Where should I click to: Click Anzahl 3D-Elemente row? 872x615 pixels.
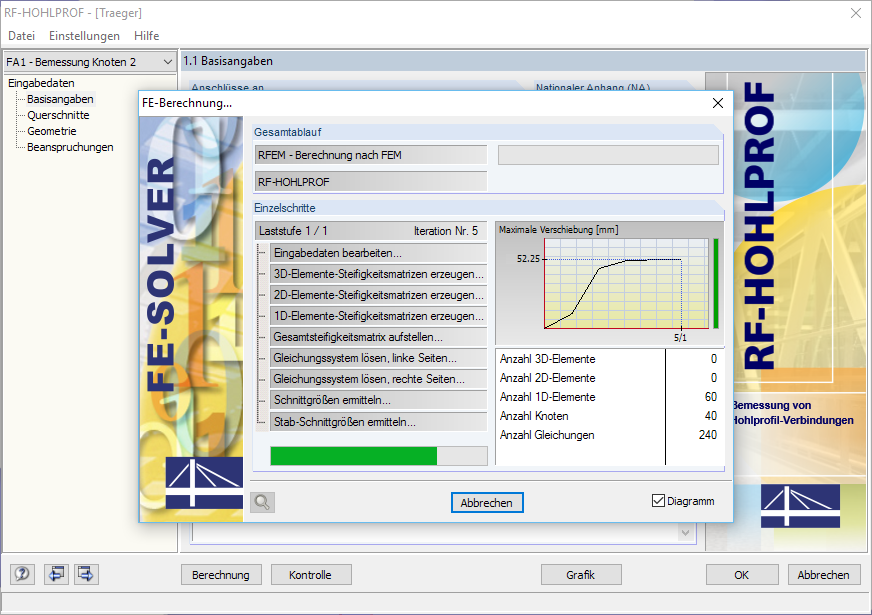point(610,359)
